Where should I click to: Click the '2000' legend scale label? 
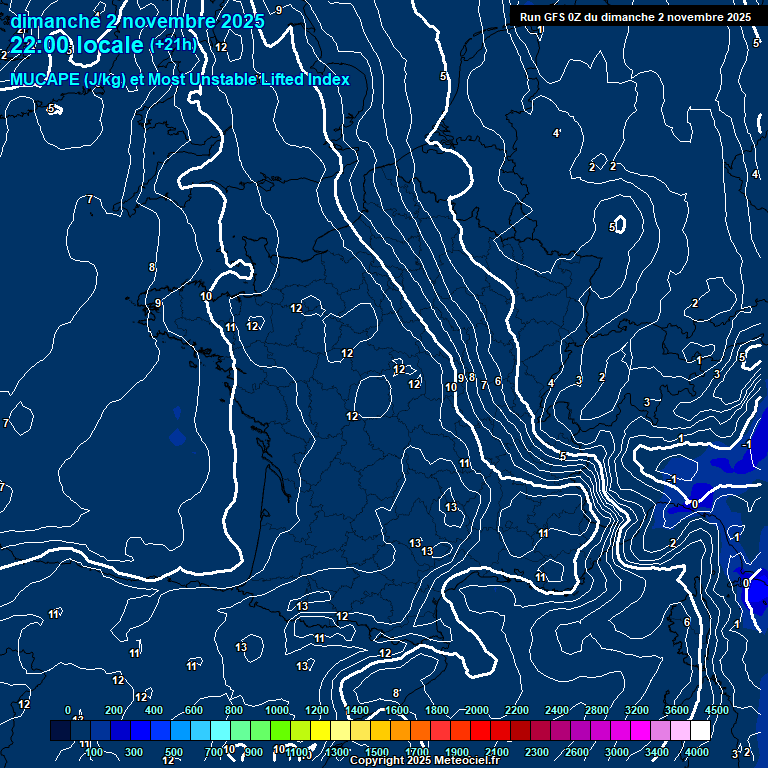click(477, 710)
